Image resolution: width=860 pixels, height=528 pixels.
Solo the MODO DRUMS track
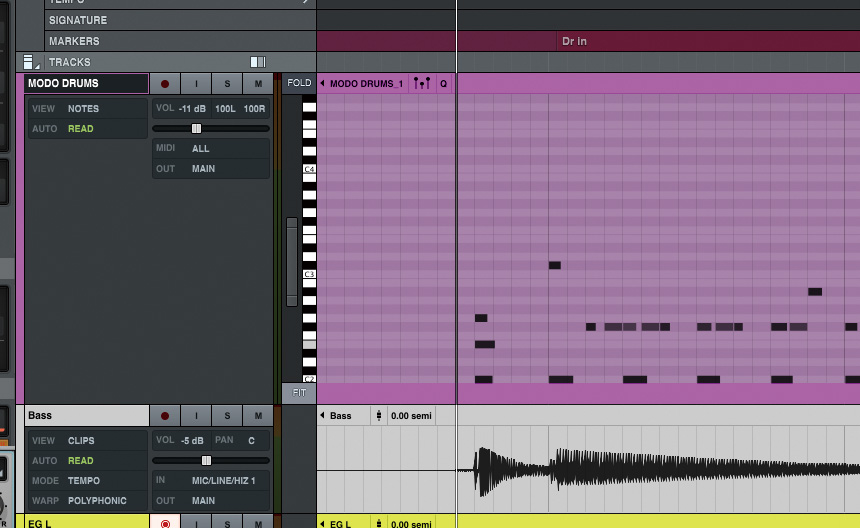[227, 84]
